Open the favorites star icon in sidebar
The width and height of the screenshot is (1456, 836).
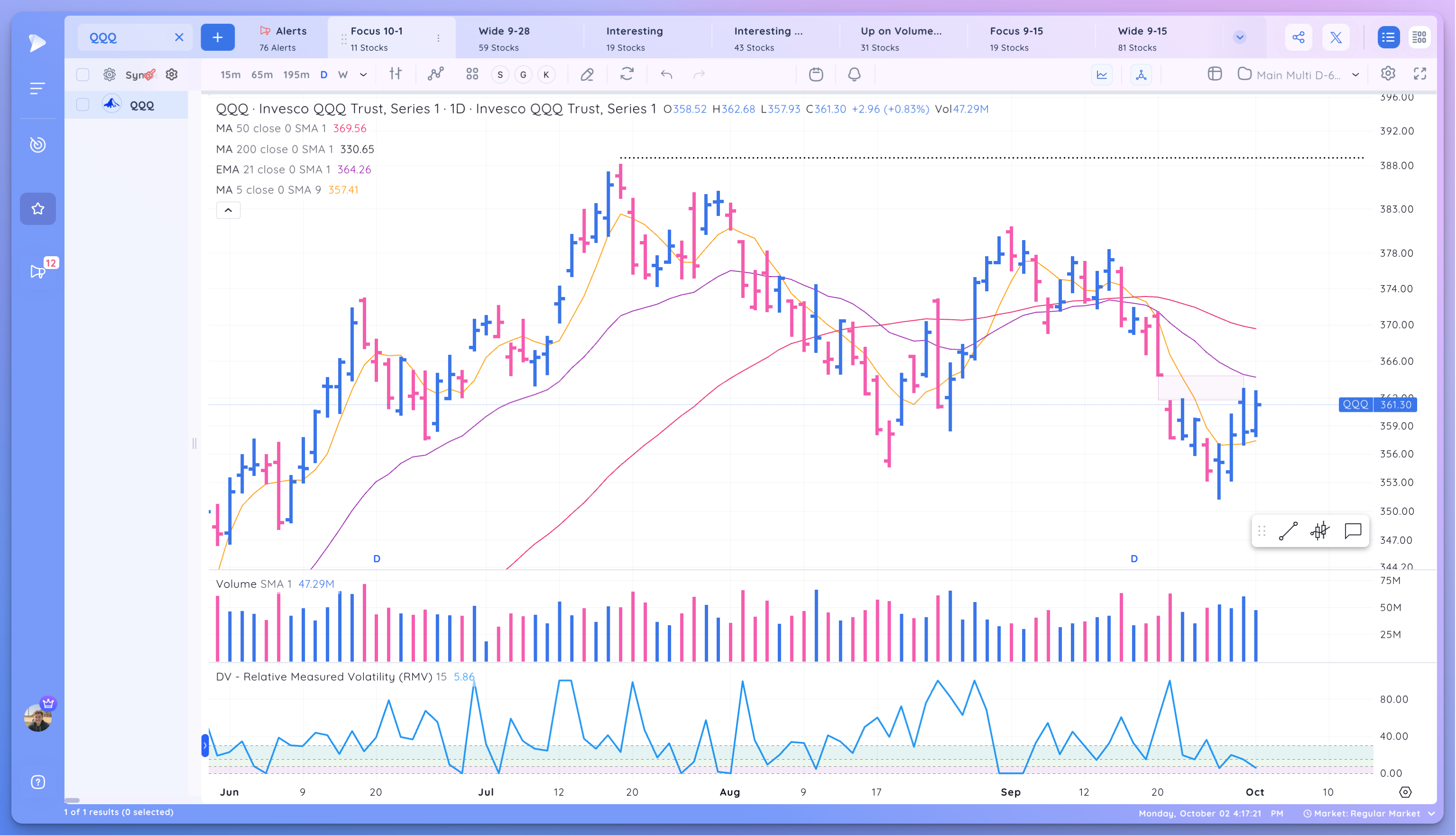tap(38, 208)
